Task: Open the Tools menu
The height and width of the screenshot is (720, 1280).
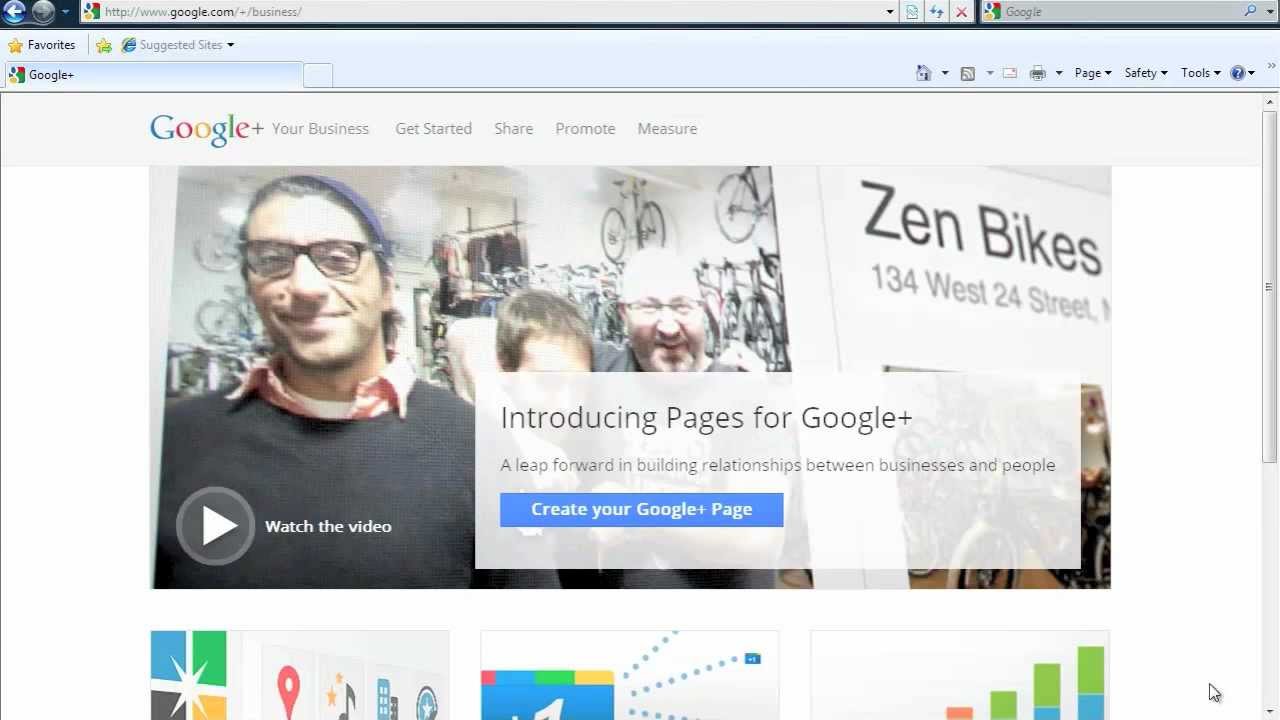Action: click(x=1200, y=73)
